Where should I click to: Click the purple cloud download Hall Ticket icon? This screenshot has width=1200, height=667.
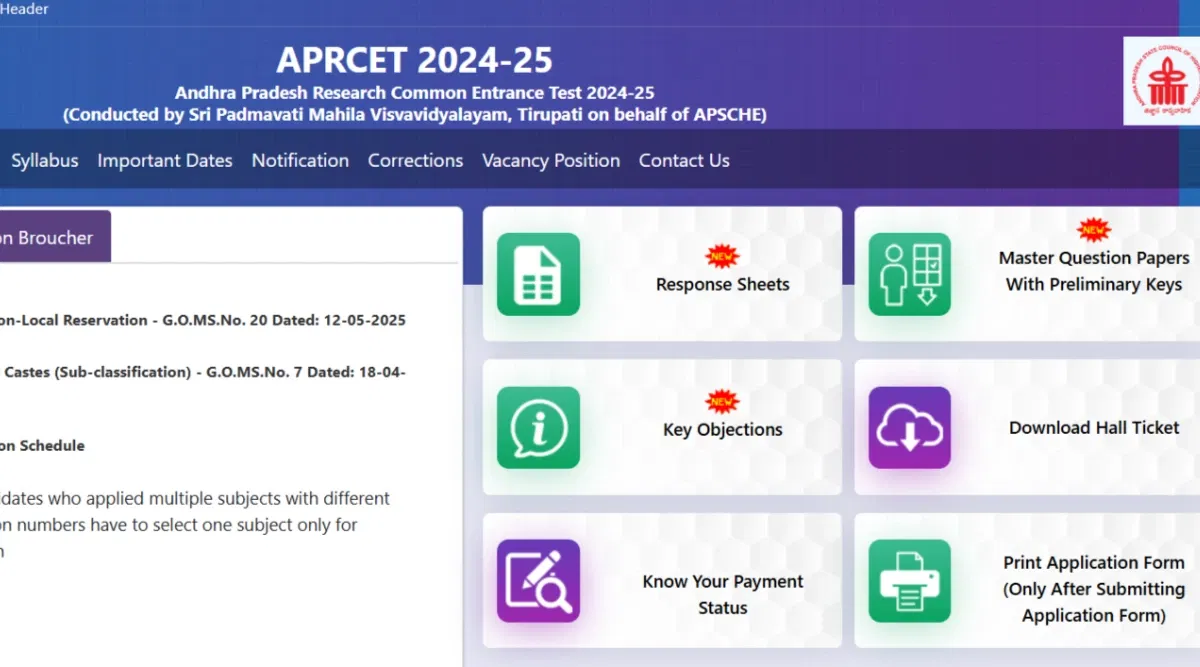(x=909, y=427)
